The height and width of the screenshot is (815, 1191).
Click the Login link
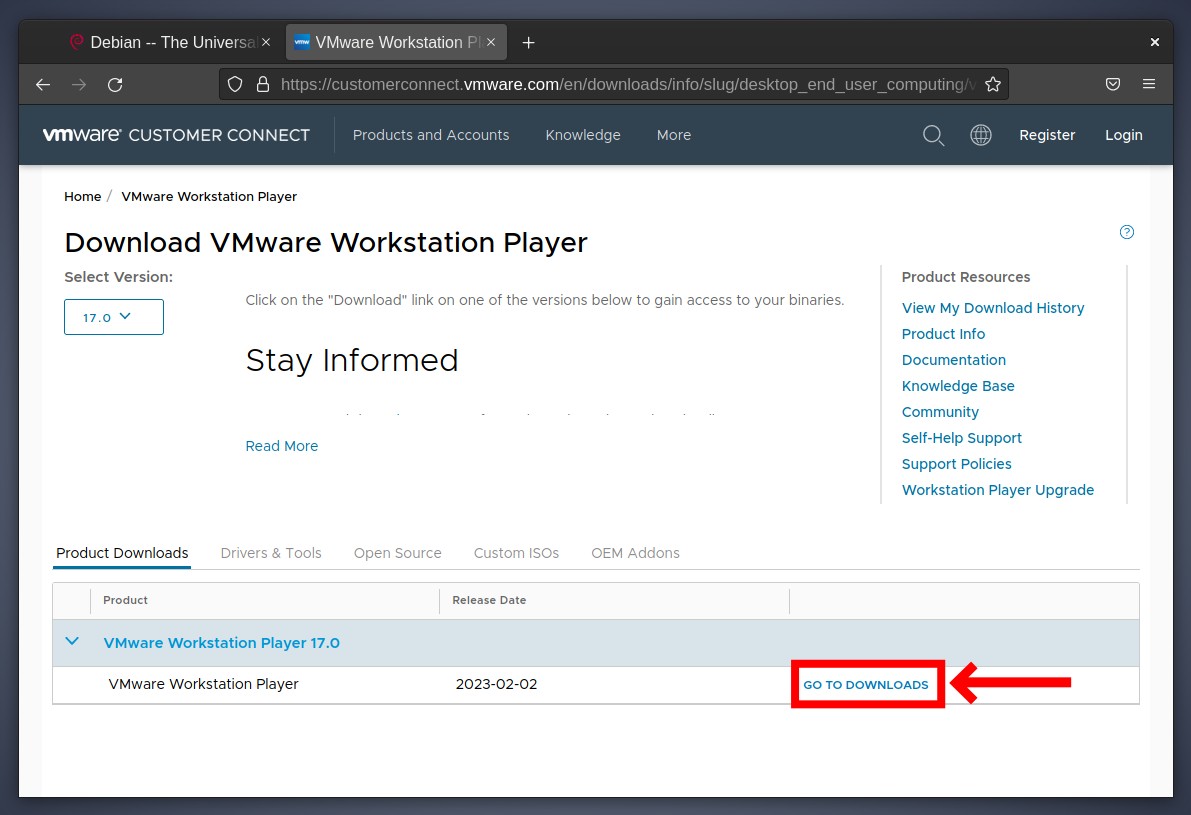tap(1123, 135)
